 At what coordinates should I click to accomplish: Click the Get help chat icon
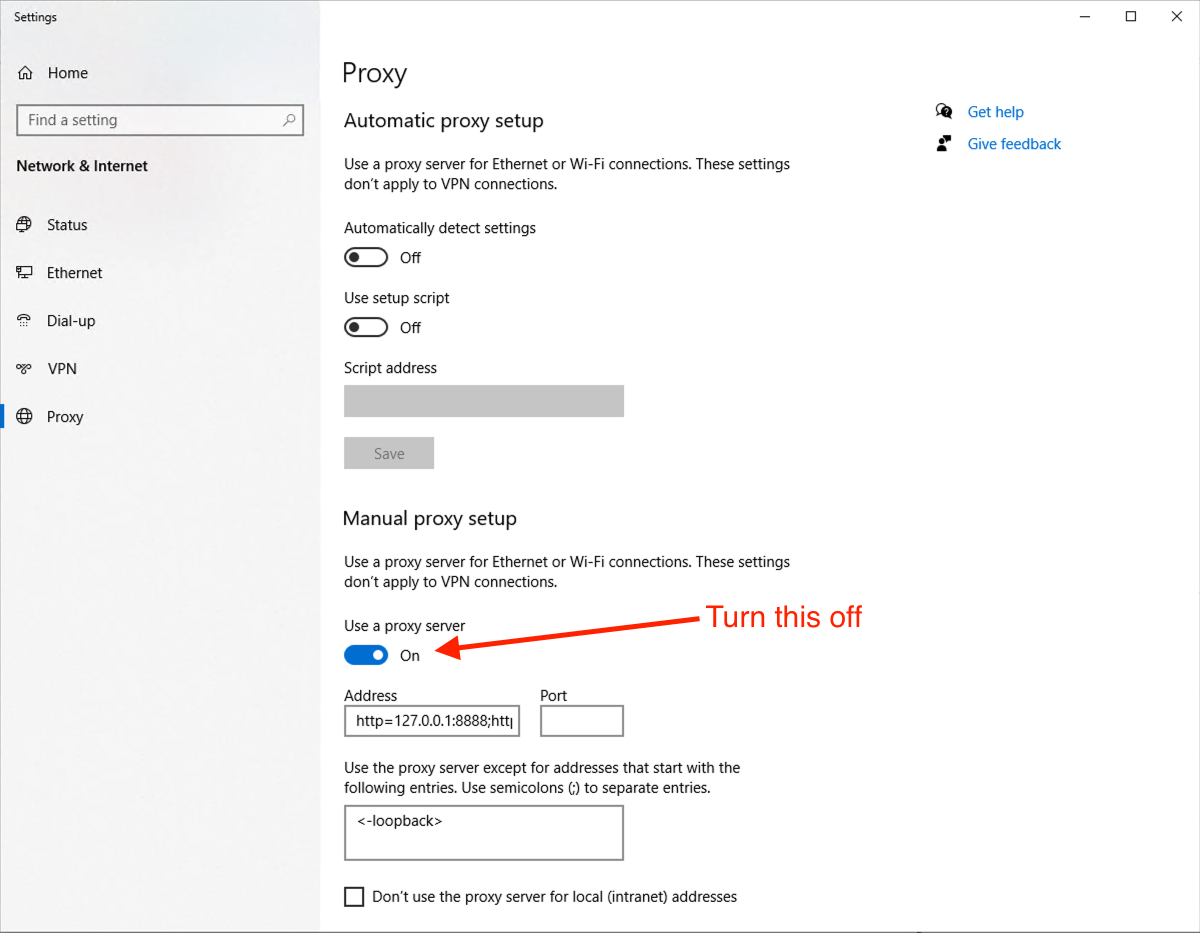pos(944,112)
